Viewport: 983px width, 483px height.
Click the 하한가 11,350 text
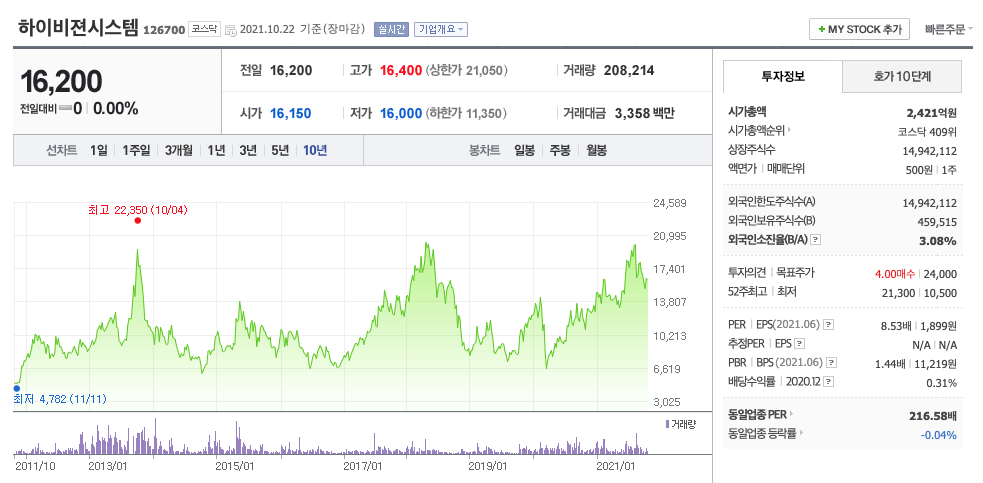click(466, 114)
